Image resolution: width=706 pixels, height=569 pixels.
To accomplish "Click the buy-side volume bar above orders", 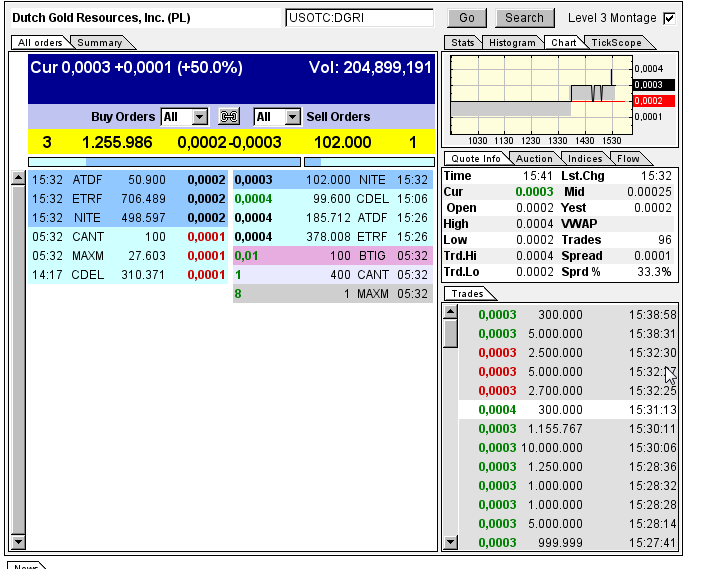I will coord(164,161).
